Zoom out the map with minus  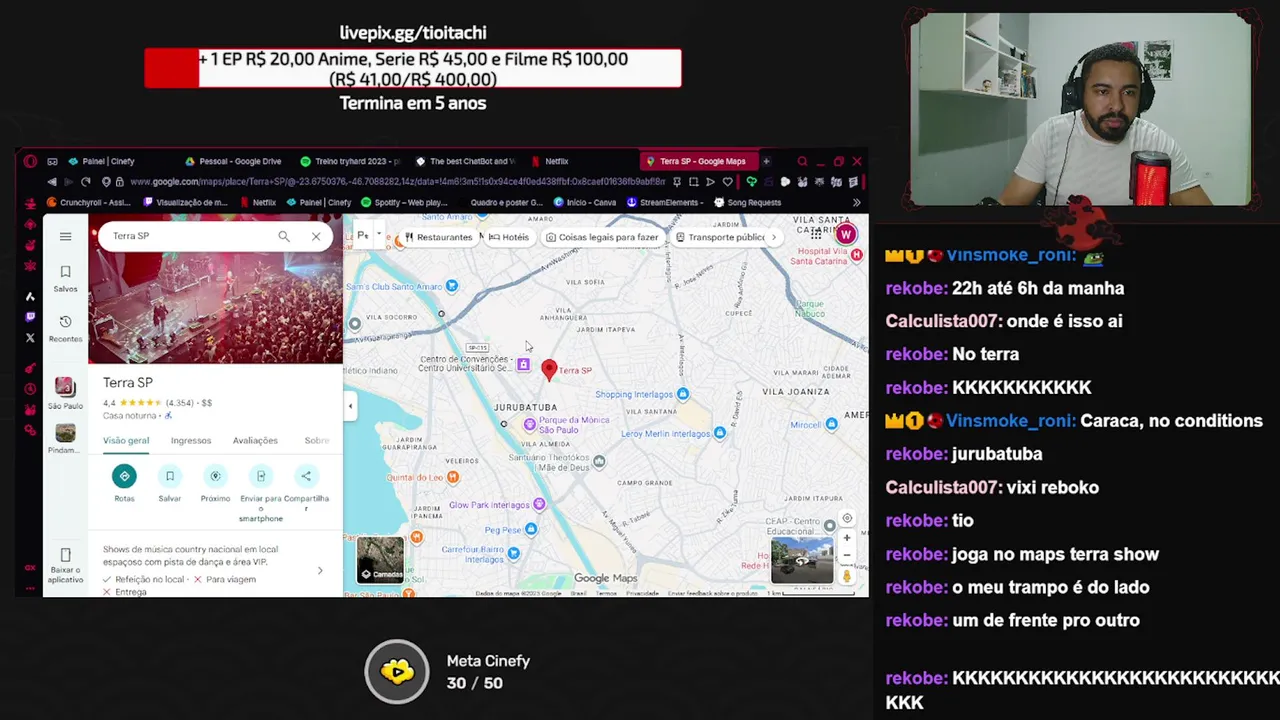click(x=847, y=555)
